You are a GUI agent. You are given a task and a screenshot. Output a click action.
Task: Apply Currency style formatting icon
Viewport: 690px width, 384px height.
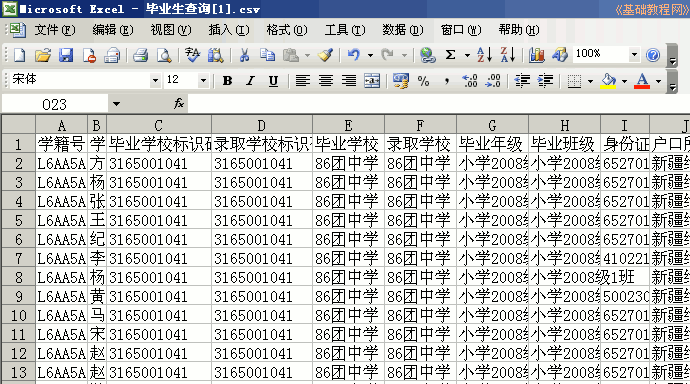400,81
